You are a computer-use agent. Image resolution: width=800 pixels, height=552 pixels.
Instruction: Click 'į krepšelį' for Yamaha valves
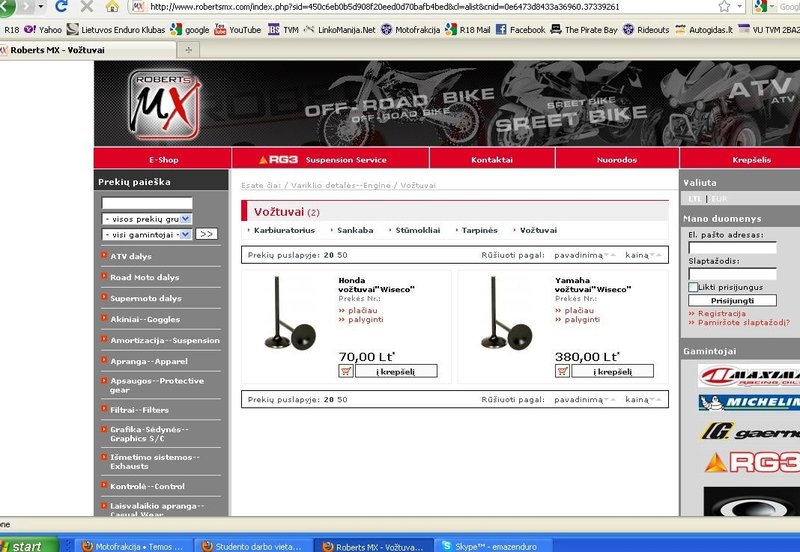[612, 371]
